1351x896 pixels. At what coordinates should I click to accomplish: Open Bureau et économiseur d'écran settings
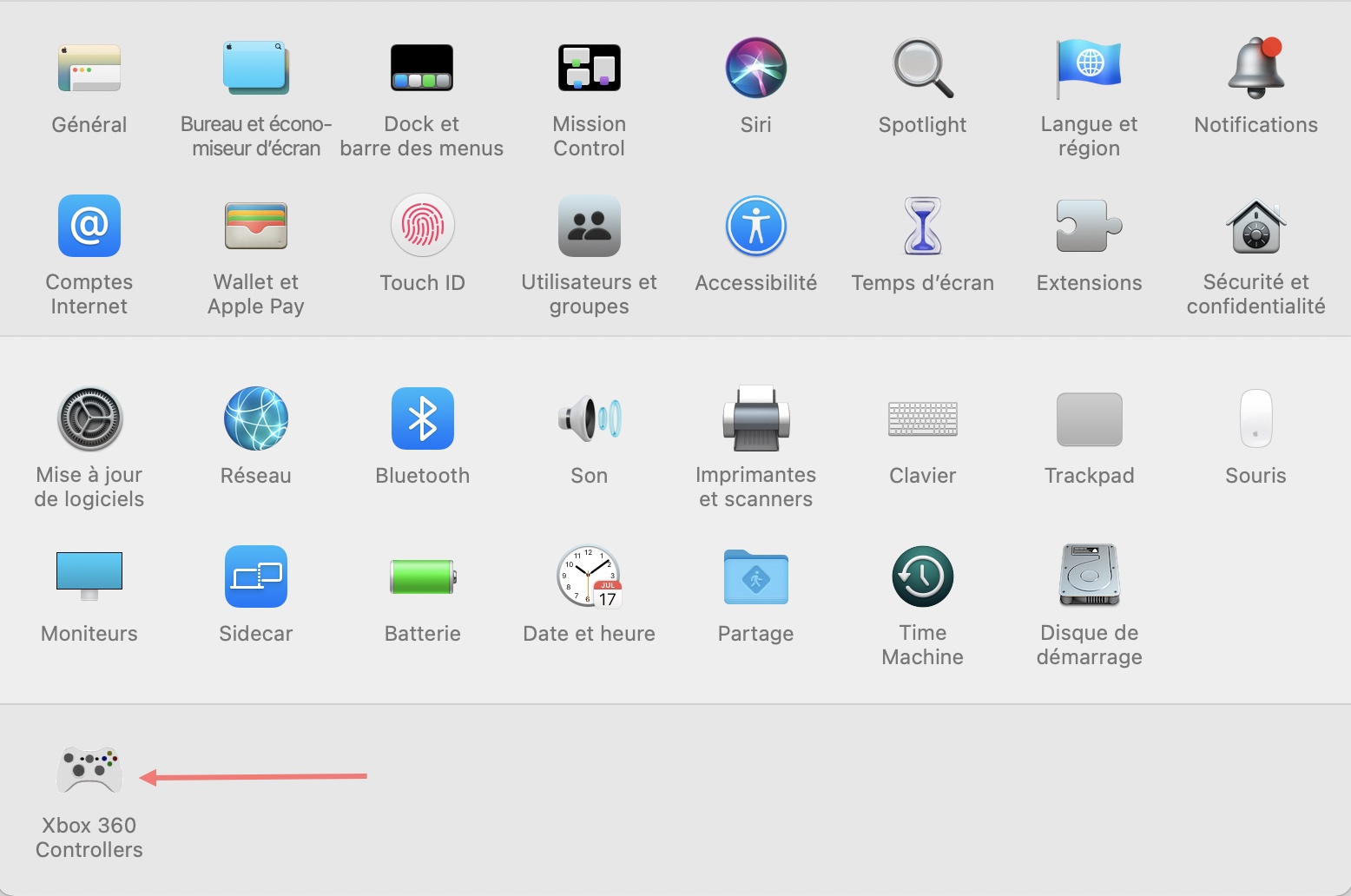256,69
